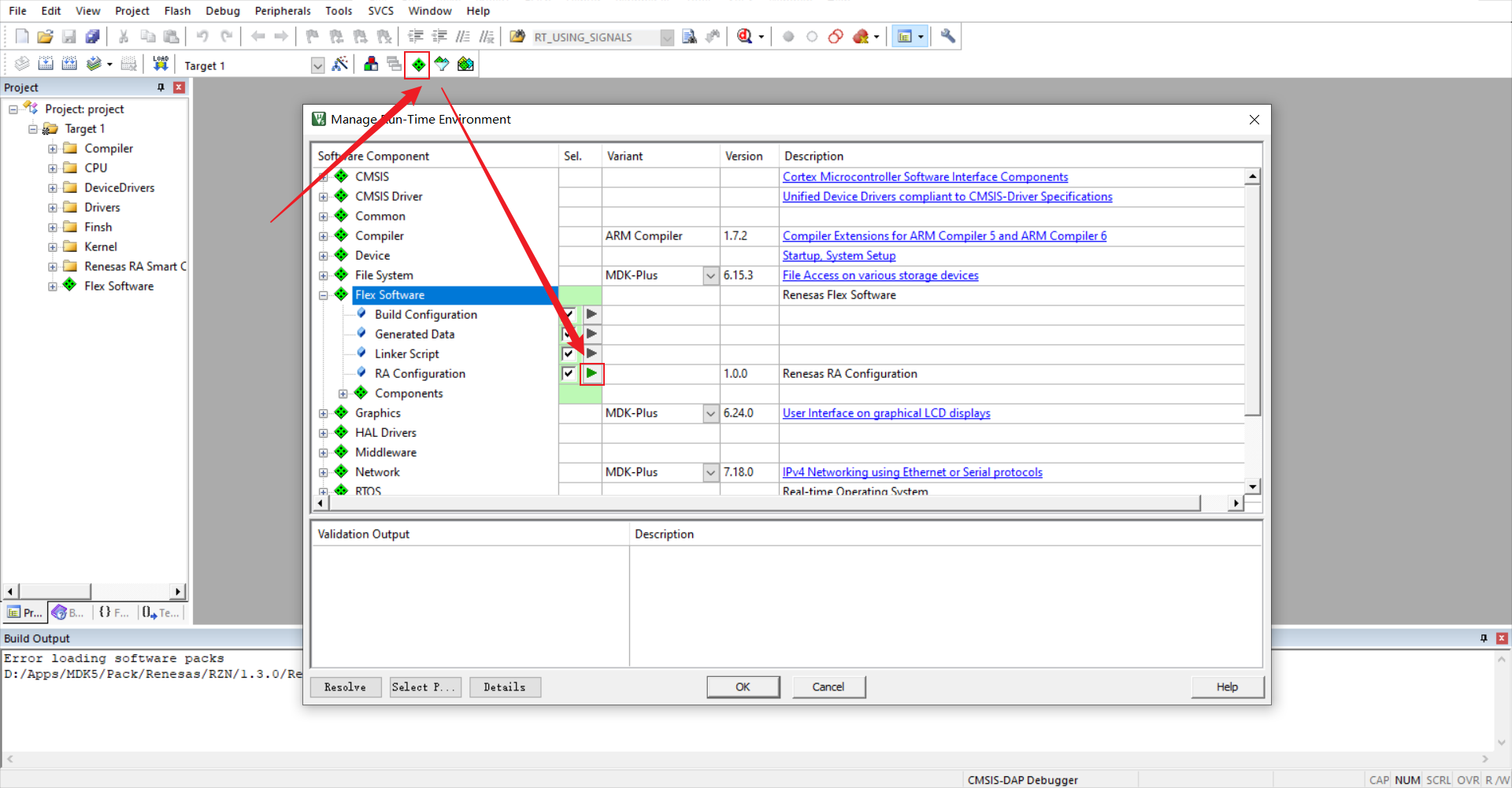
Task: Open the Flash menu
Action: click(x=177, y=11)
